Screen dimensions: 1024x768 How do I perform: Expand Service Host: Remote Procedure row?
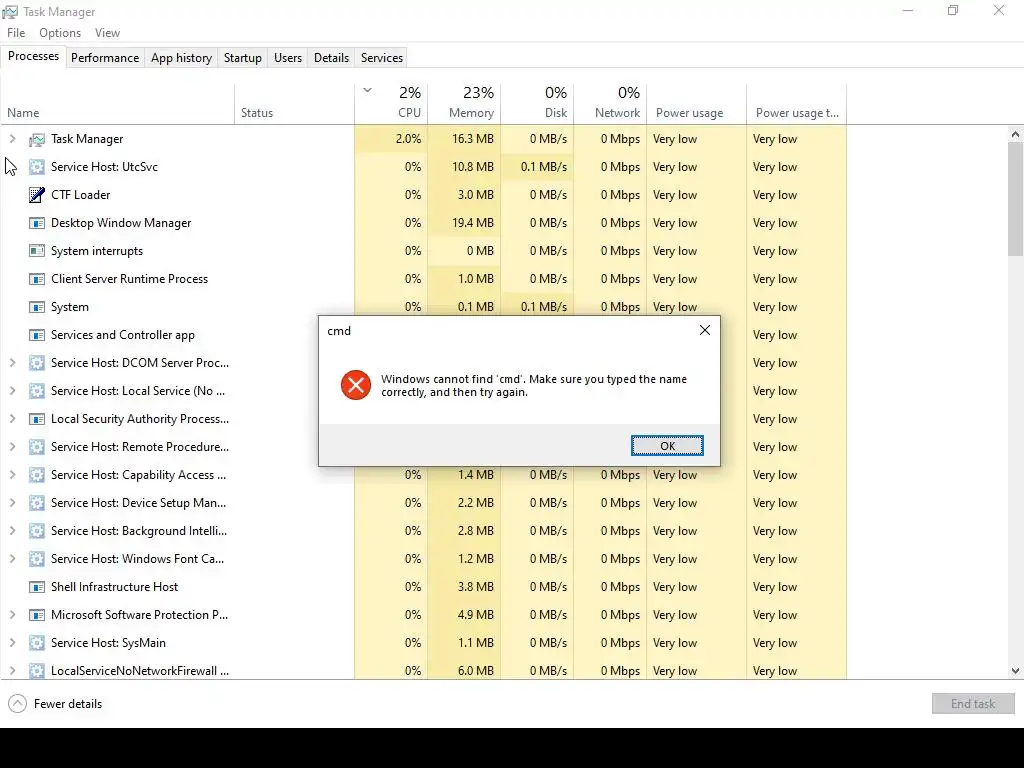[x=12, y=447]
